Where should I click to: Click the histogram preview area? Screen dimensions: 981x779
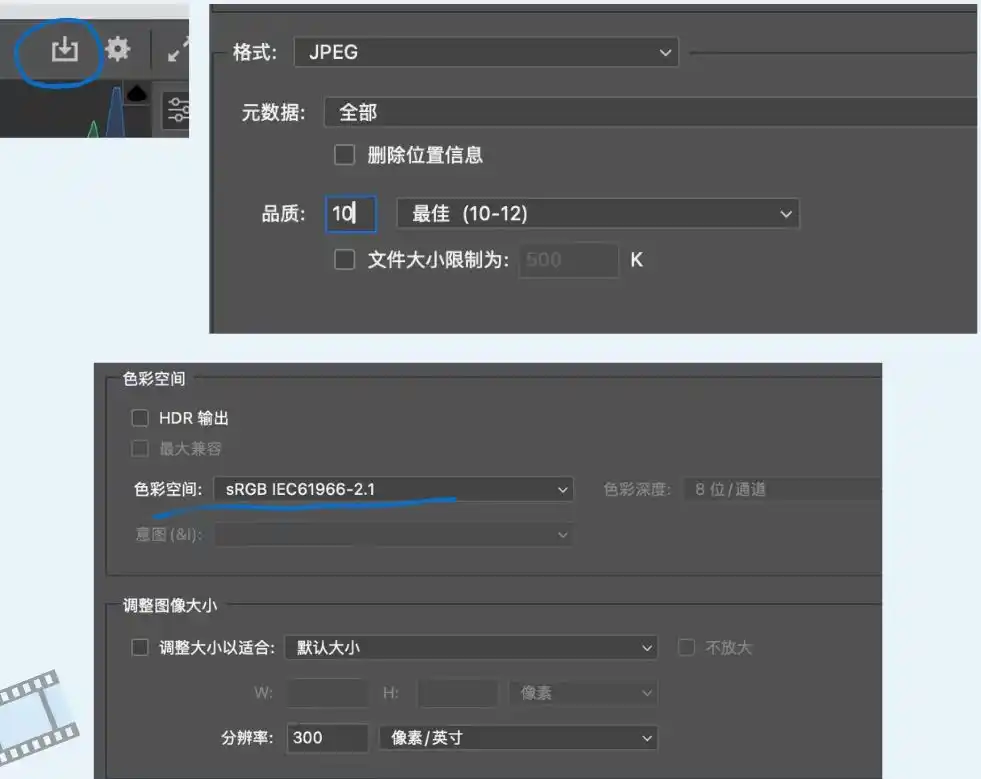pos(74,109)
